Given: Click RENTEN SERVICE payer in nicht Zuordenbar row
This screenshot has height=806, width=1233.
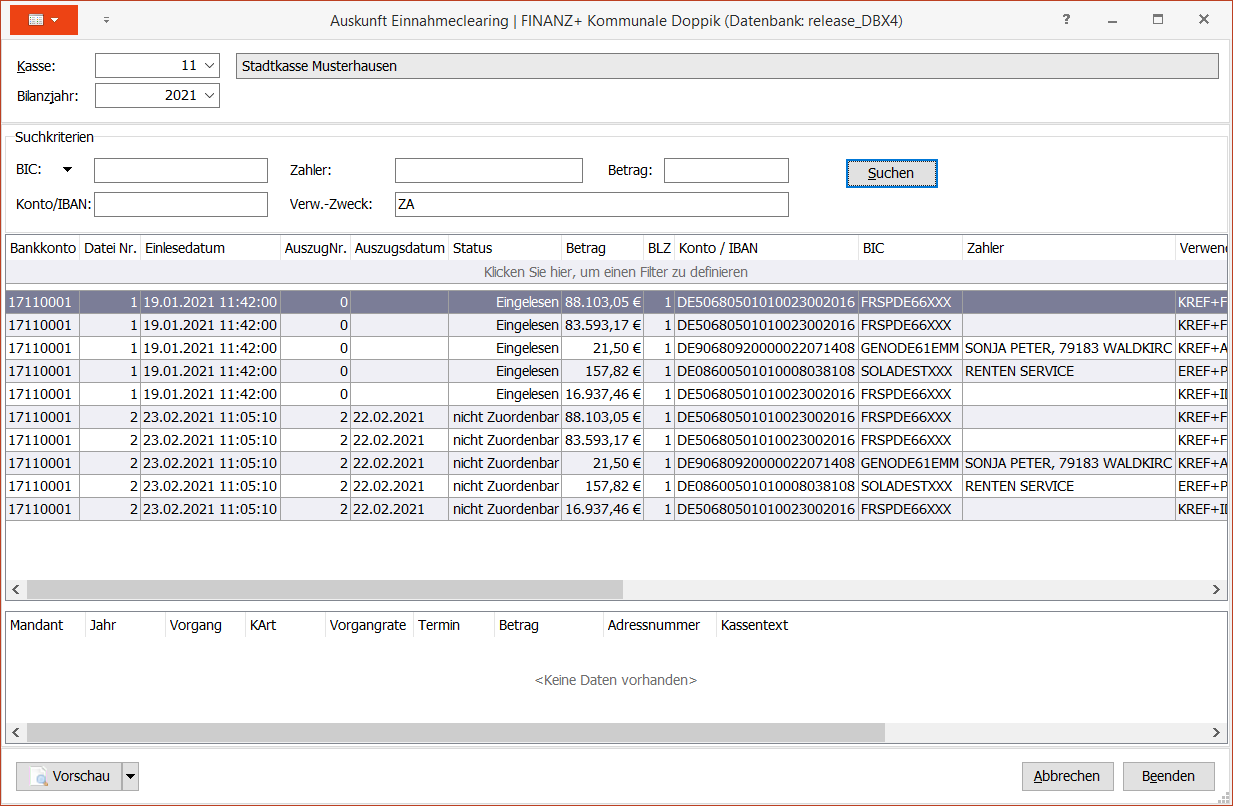Looking at the screenshot, I should click(x=1069, y=486).
